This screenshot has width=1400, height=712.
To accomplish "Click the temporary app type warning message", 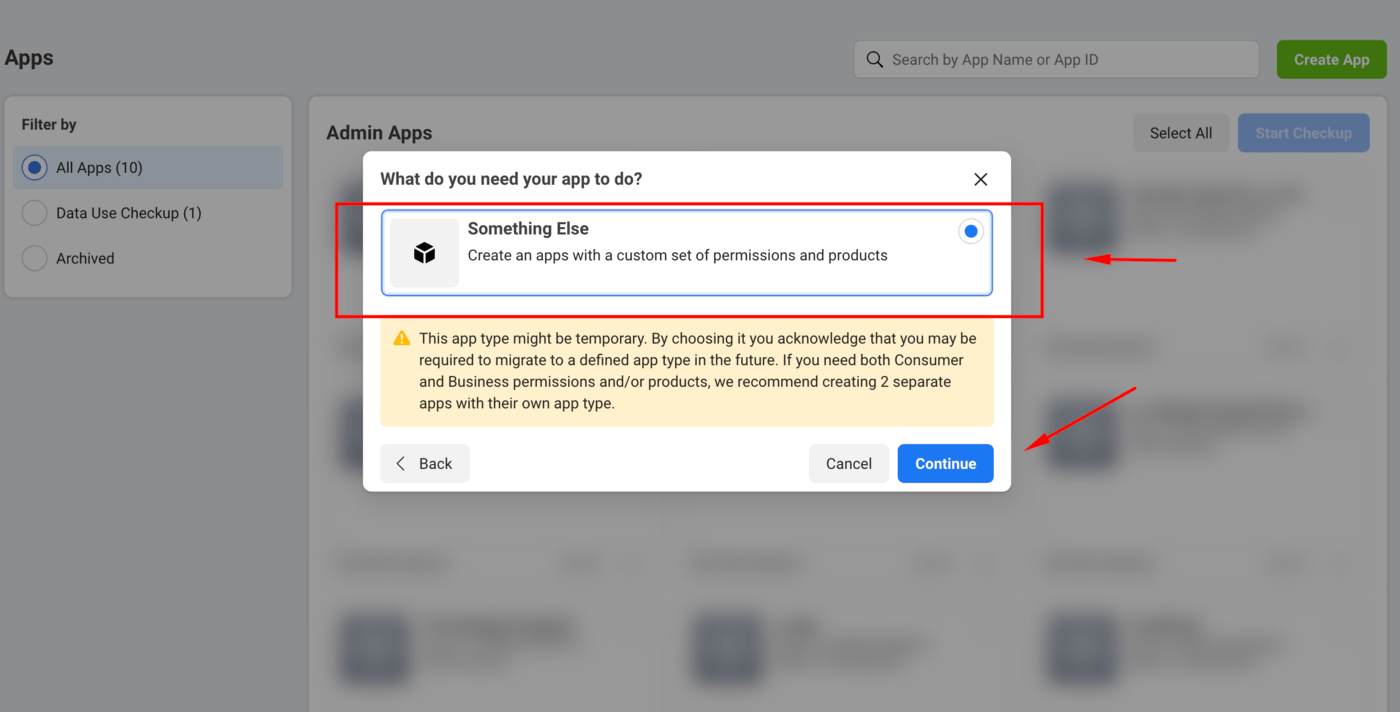I will tap(697, 371).
